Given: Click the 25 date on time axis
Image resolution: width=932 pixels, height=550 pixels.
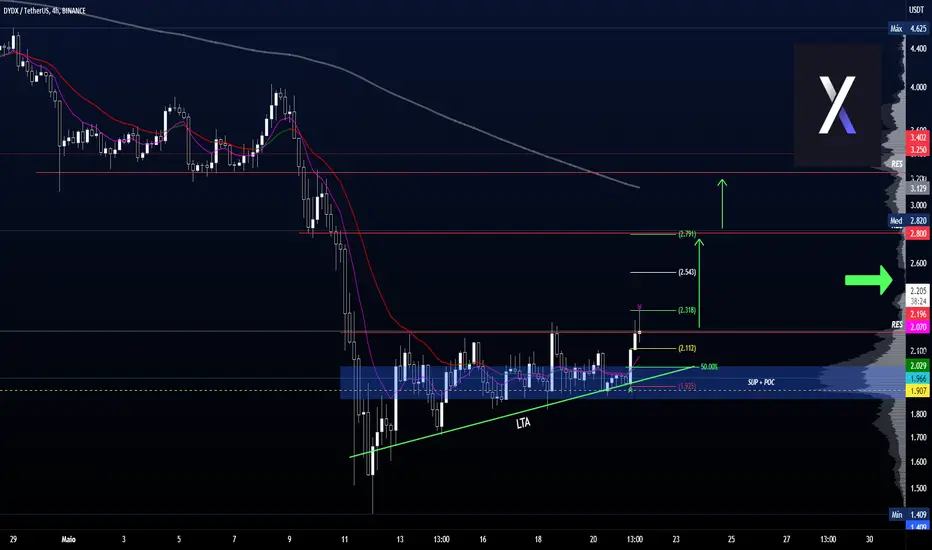Looking at the screenshot, I should click(731, 539).
